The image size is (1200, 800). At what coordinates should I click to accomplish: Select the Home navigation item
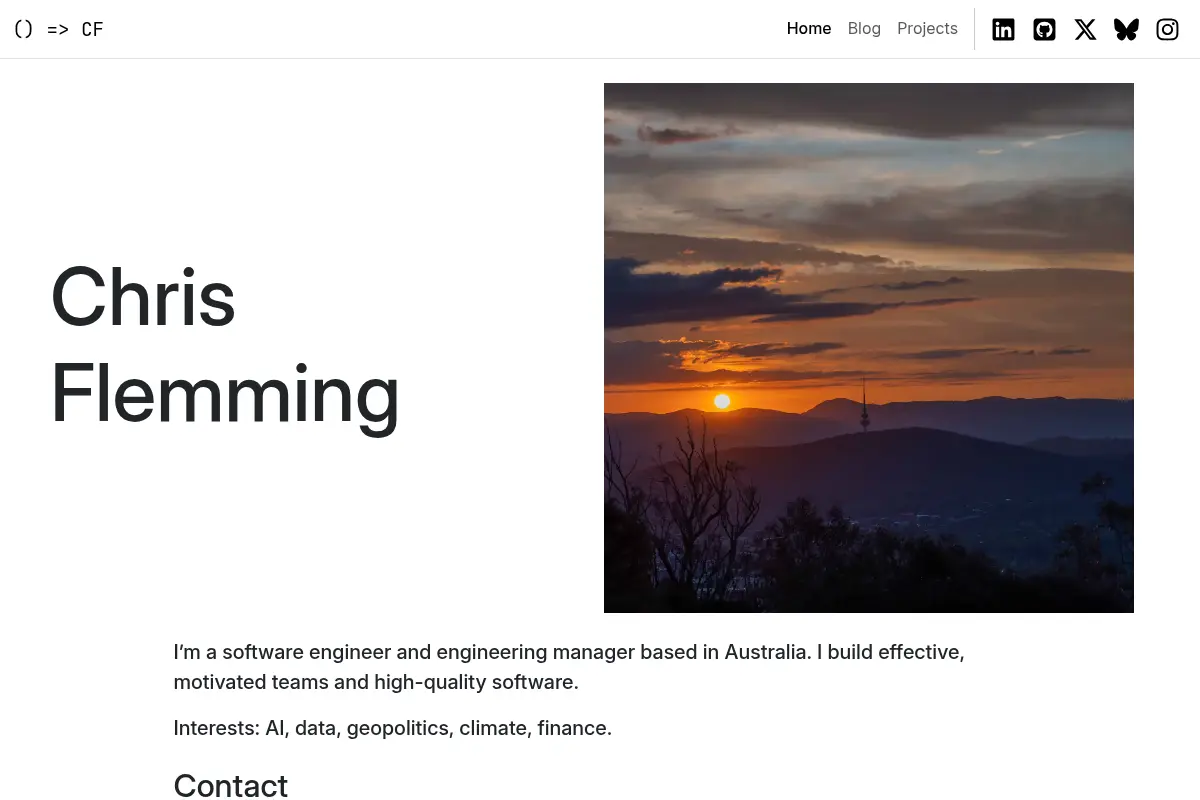(809, 29)
